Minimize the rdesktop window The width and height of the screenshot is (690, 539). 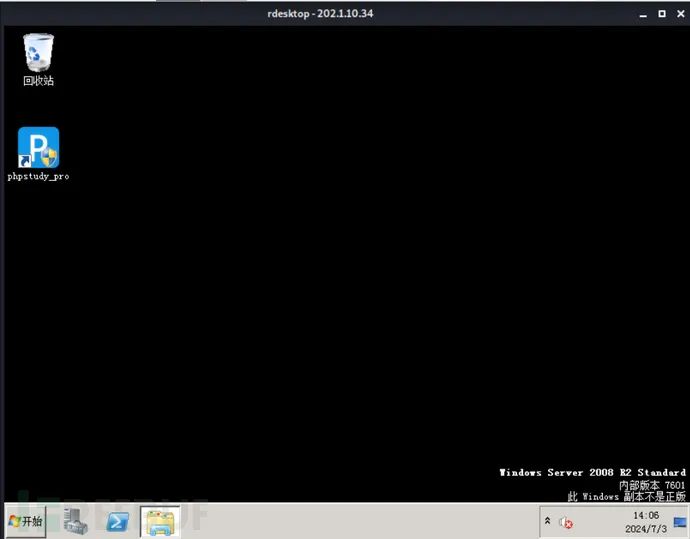point(643,14)
